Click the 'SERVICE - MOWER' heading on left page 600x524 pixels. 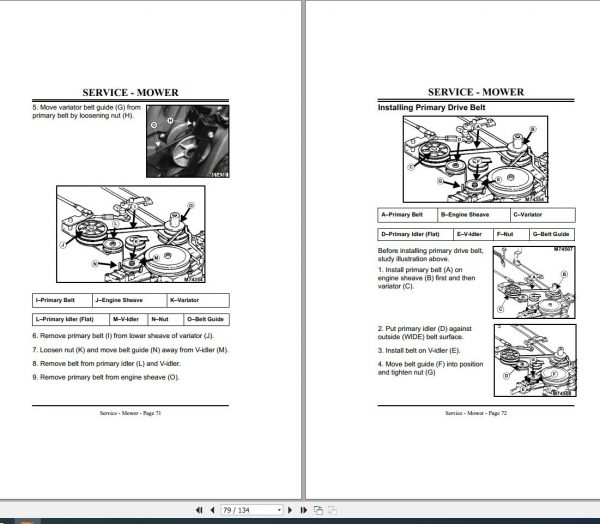[x=130, y=93]
